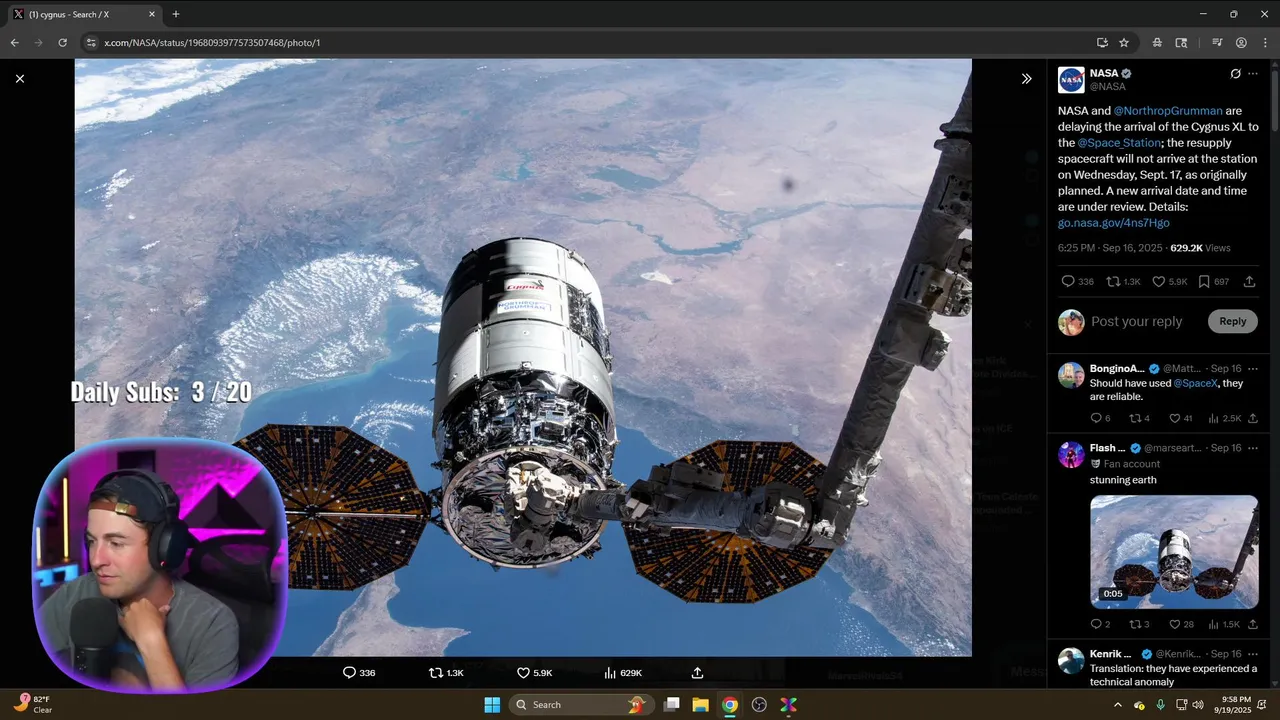The height and width of the screenshot is (720, 1280).
Task: Open the go.nasa.gov/4ns7Hgo link
Action: coord(1113,223)
